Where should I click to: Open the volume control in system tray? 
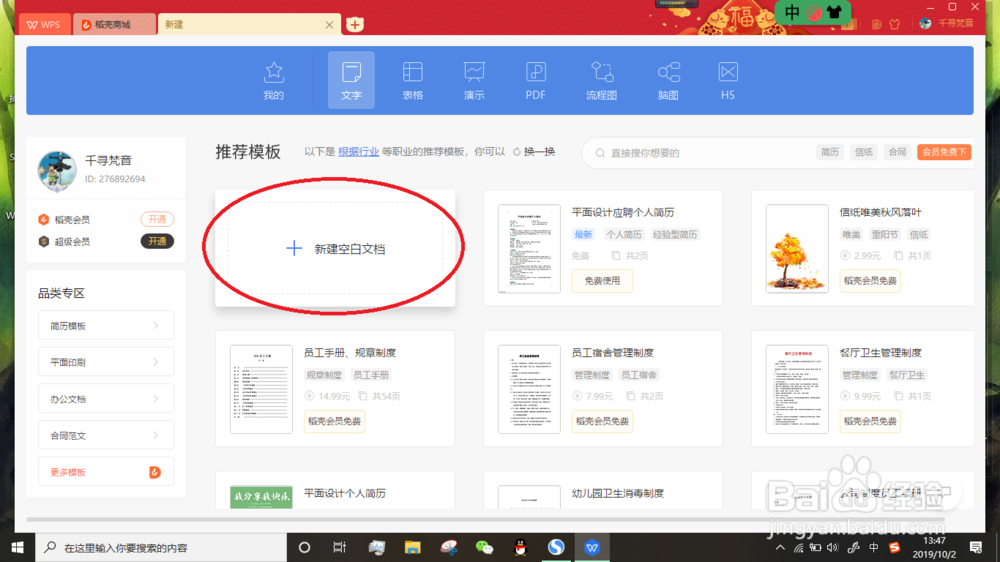pos(832,547)
